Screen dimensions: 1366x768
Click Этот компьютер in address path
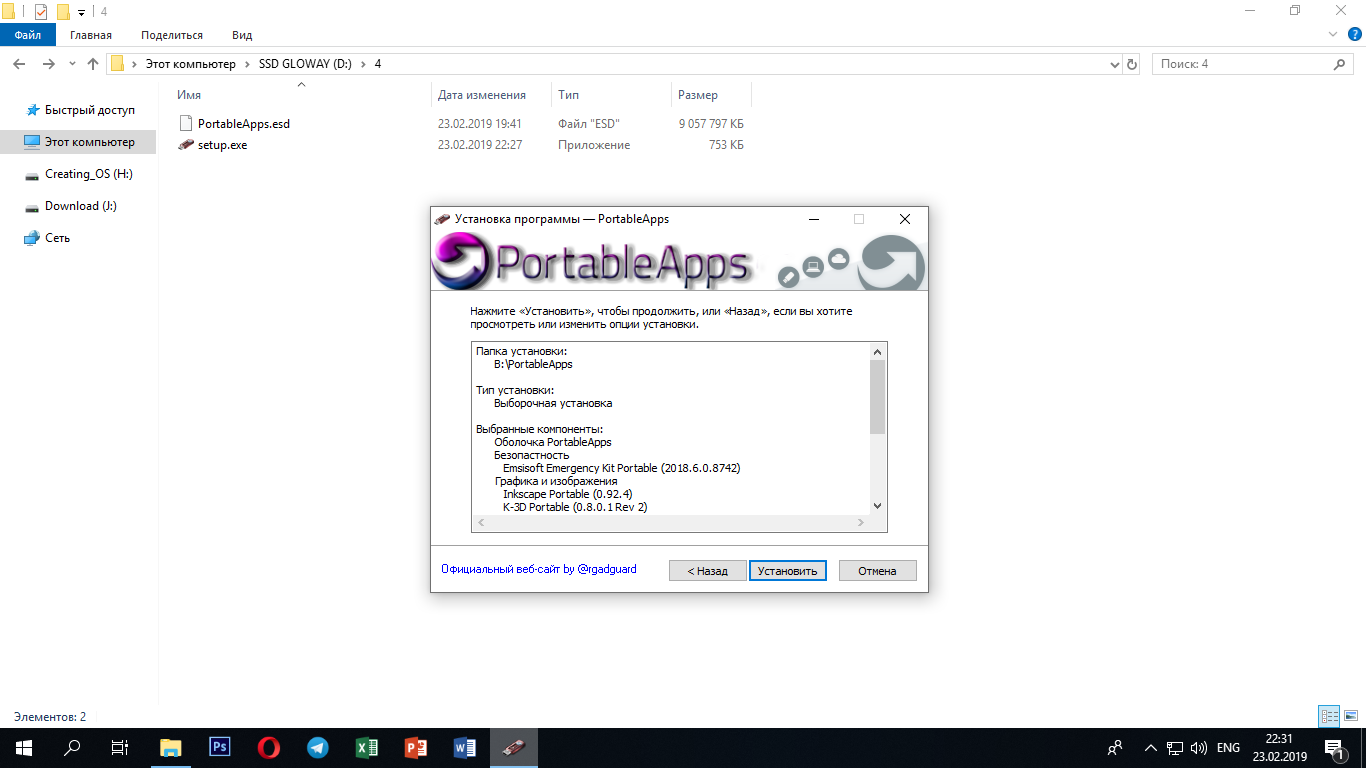(191, 64)
